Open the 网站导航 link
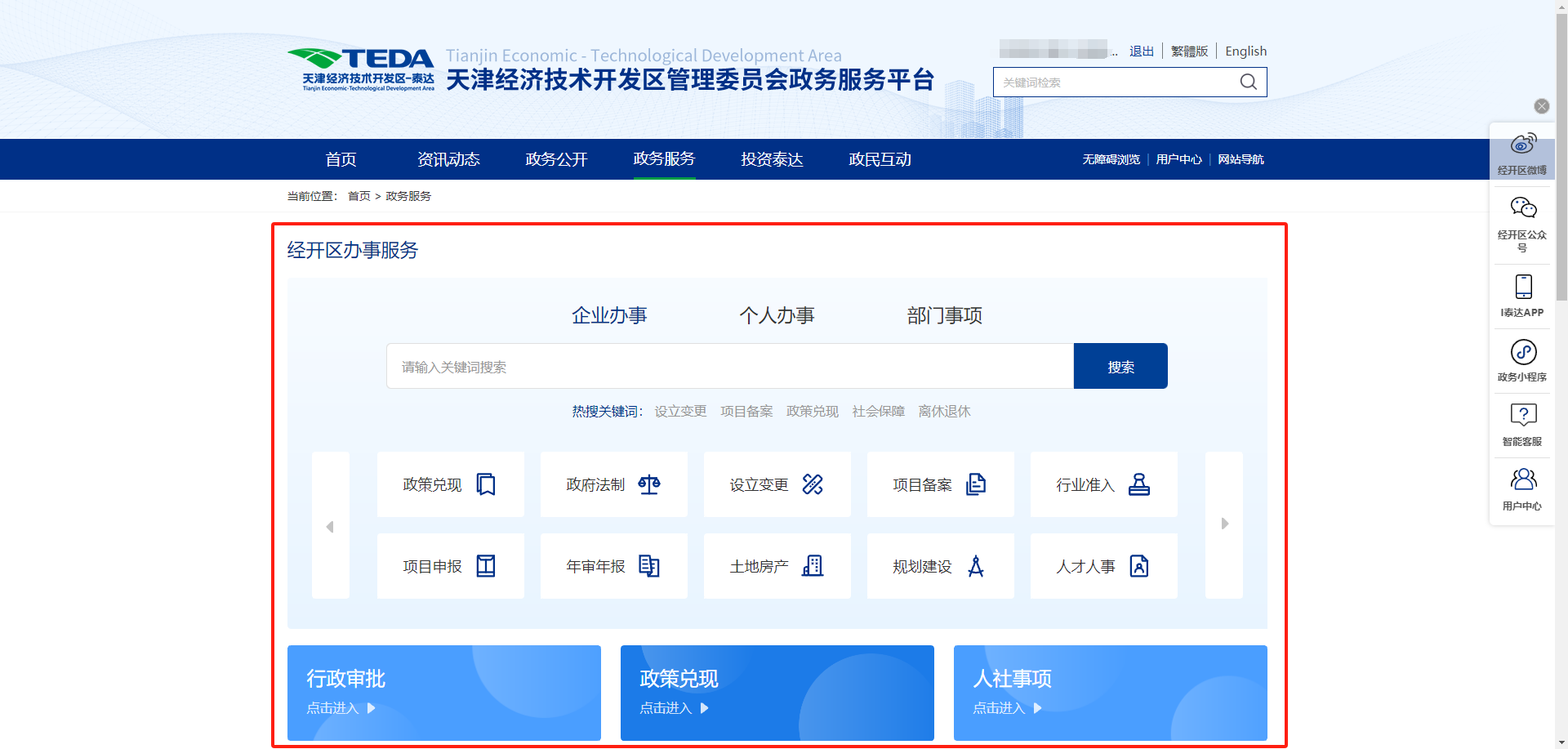 pos(1241,159)
